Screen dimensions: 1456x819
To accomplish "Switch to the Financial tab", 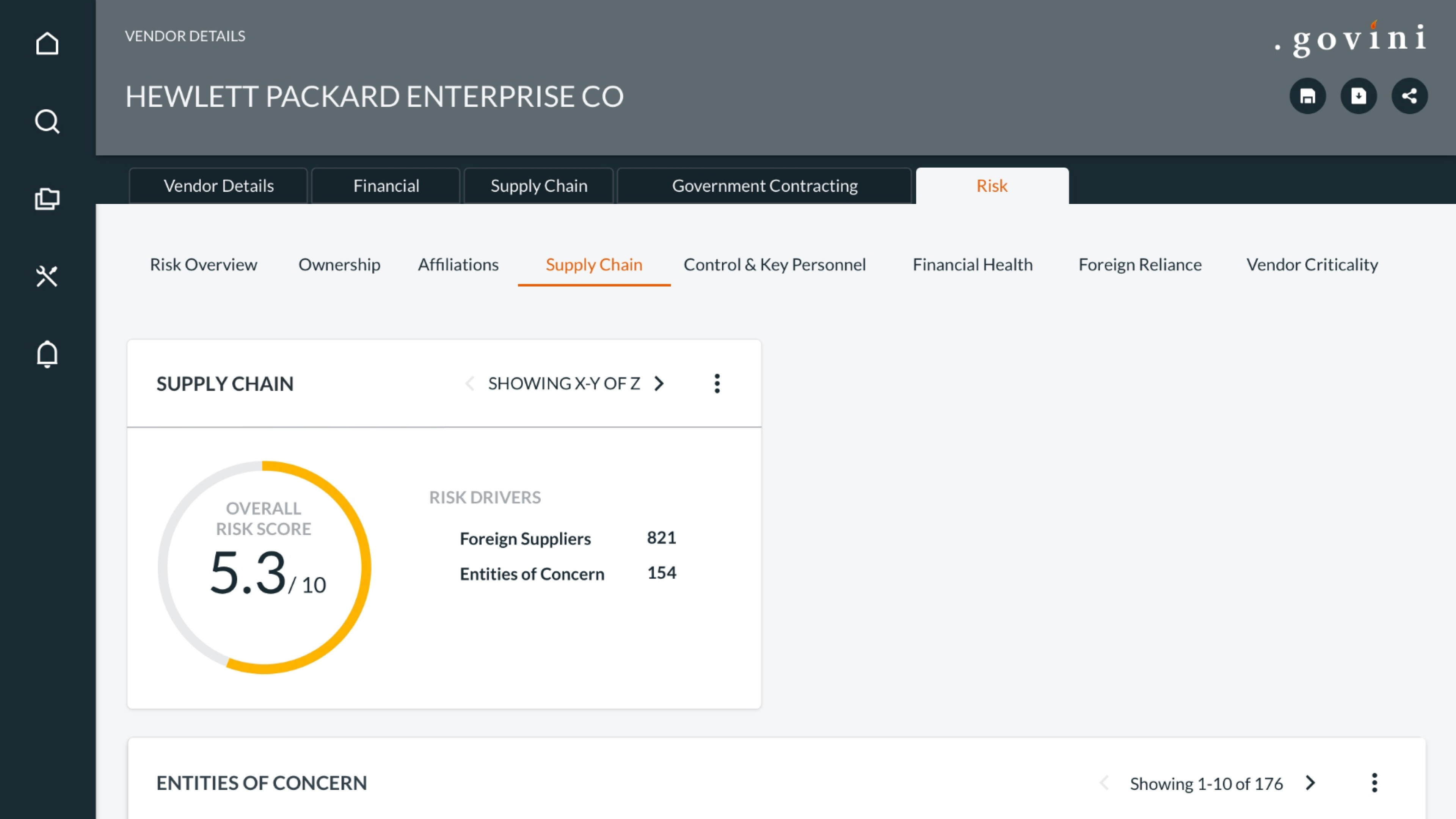I will tap(386, 186).
